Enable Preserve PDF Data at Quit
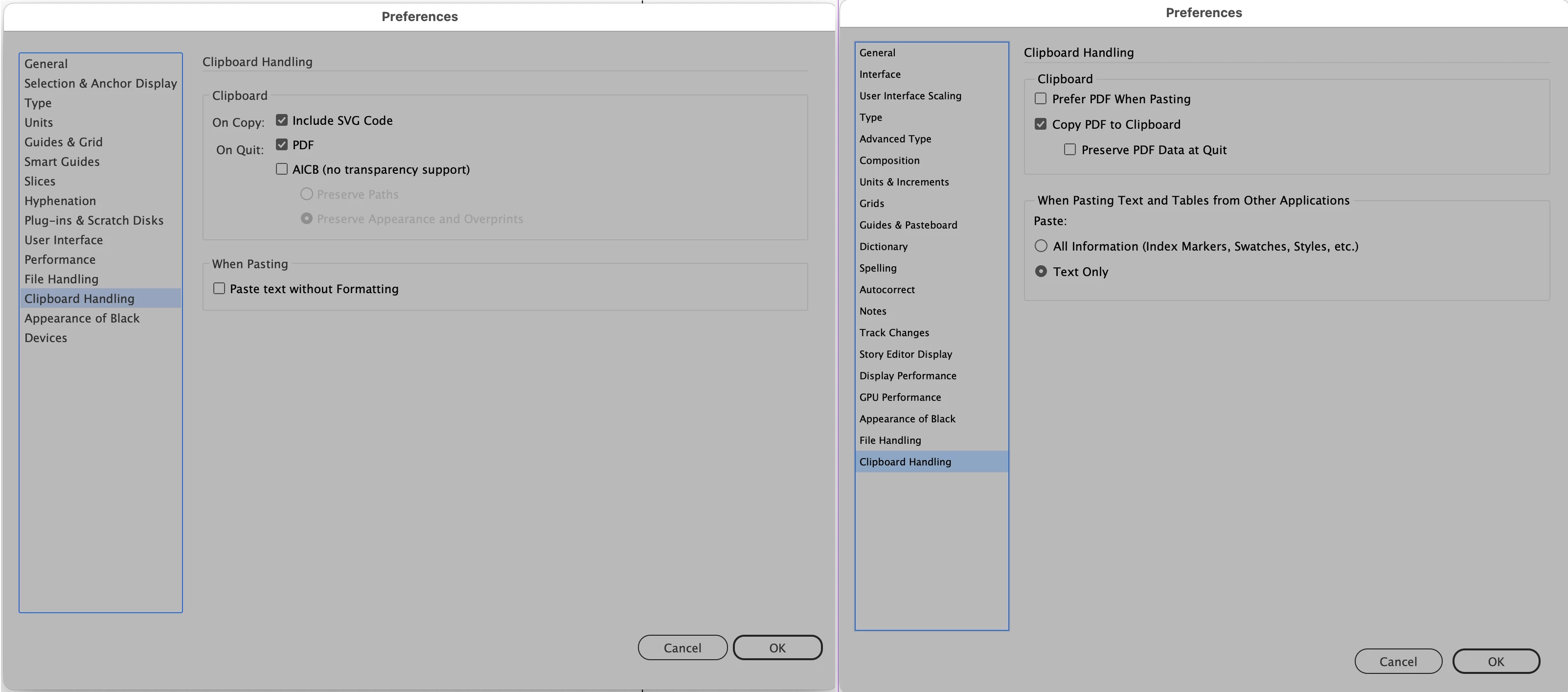Viewport: 1568px width, 692px height. pyautogui.click(x=1069, y=150)
